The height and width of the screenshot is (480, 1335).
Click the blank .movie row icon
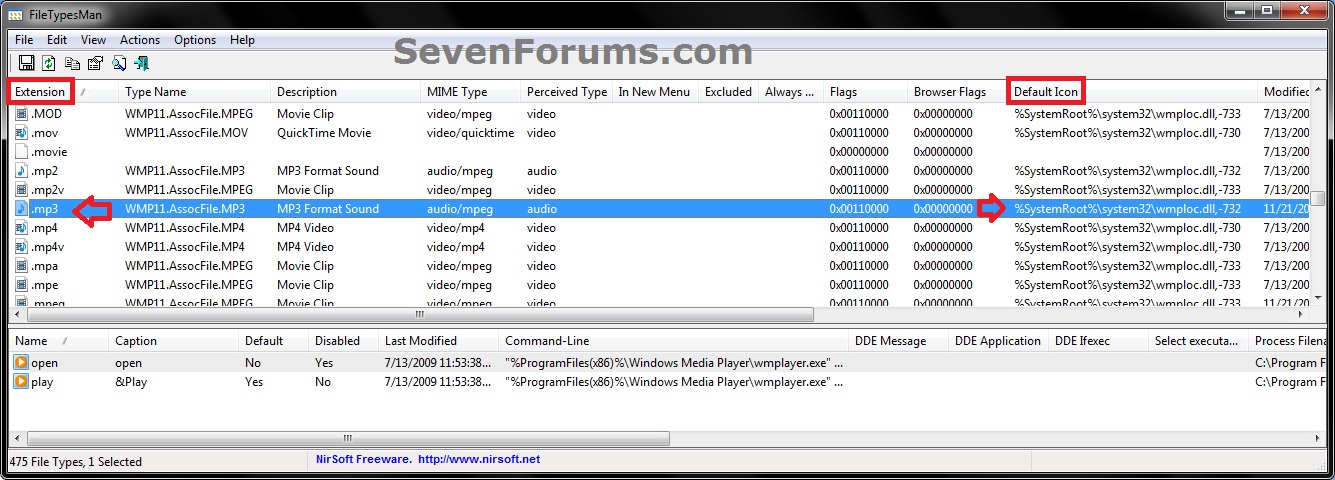tap(22, 152)
